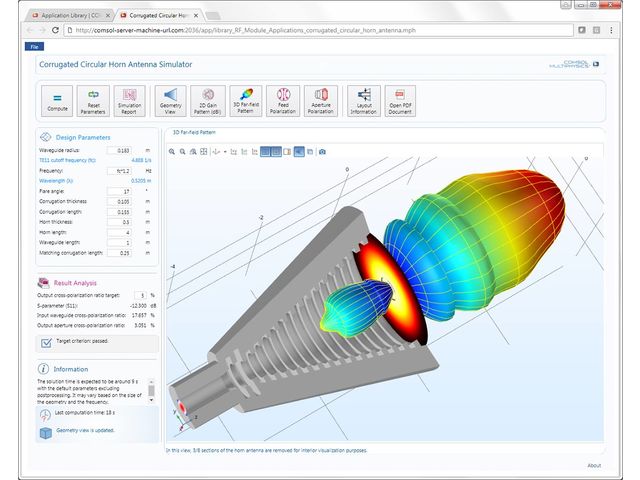
Task: Display the 2D Gain Pattern (dB)
Action: tap(208, 100)
